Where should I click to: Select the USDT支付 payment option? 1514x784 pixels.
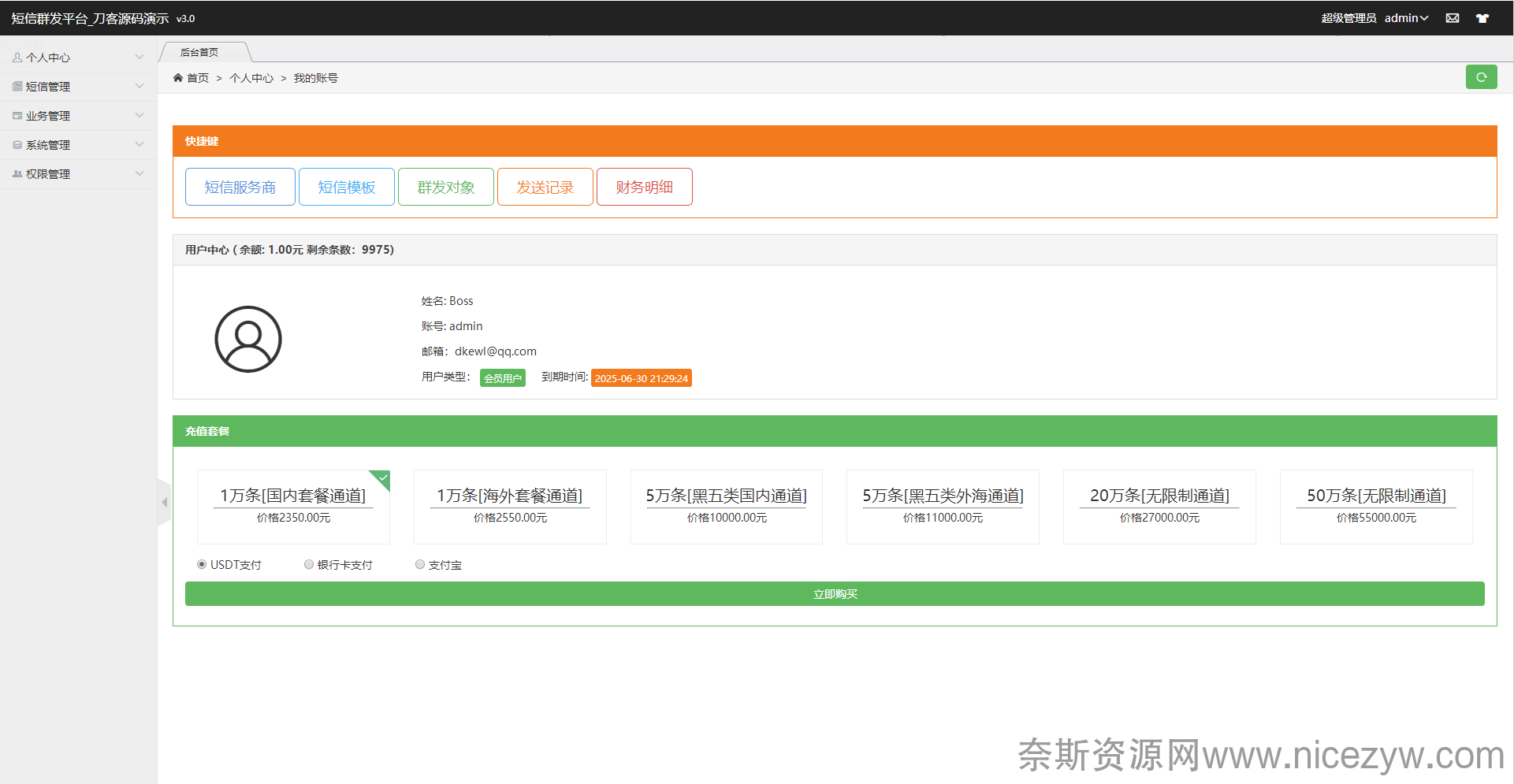(x=202, y=564)
